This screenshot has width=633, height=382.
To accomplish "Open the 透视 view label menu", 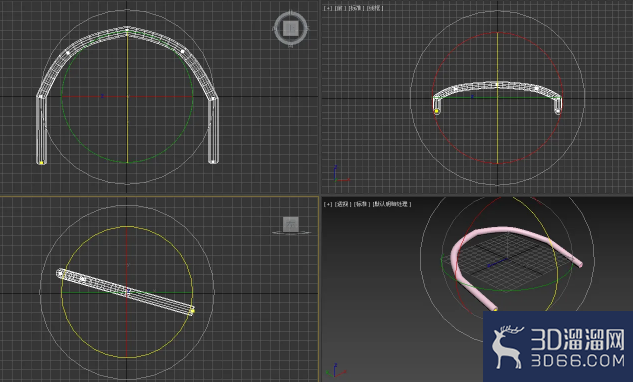I will [342, 204].
